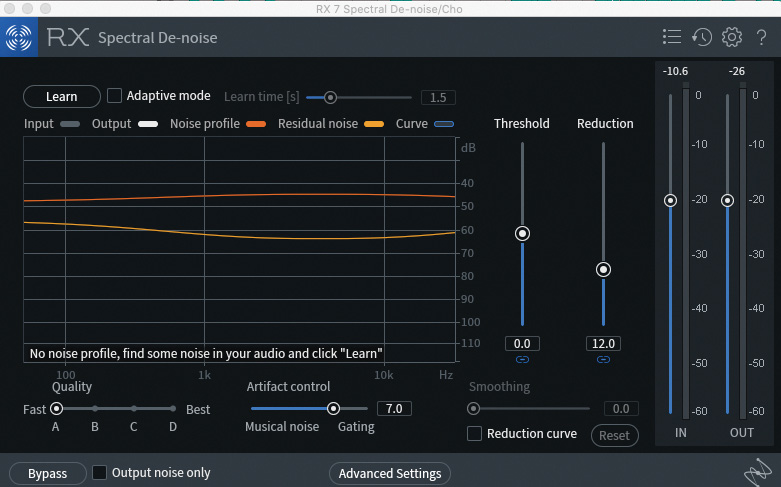Viewport: 781px width, 487px height.
Task: Click the Threshold slider handle
Action: click(522, 234)
